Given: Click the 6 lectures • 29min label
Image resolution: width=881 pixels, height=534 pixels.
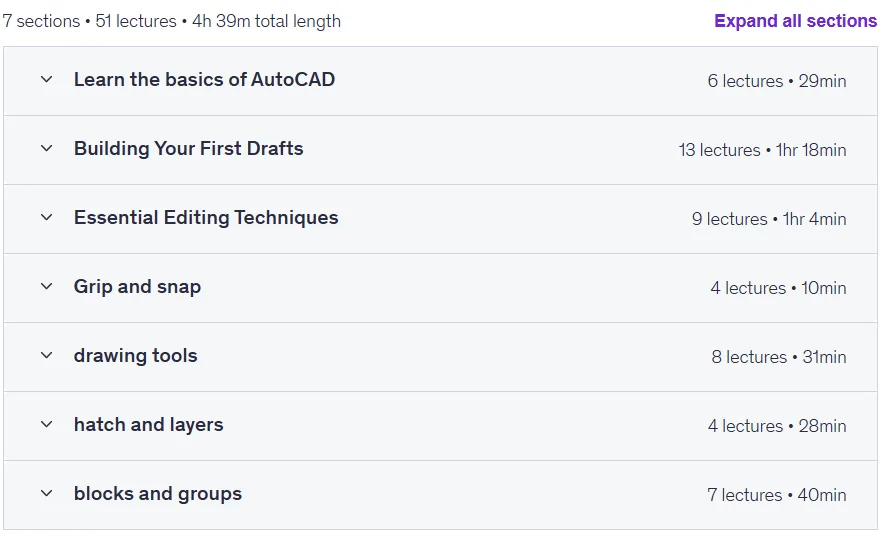Looking at the screenshot, I should [777, 81].
